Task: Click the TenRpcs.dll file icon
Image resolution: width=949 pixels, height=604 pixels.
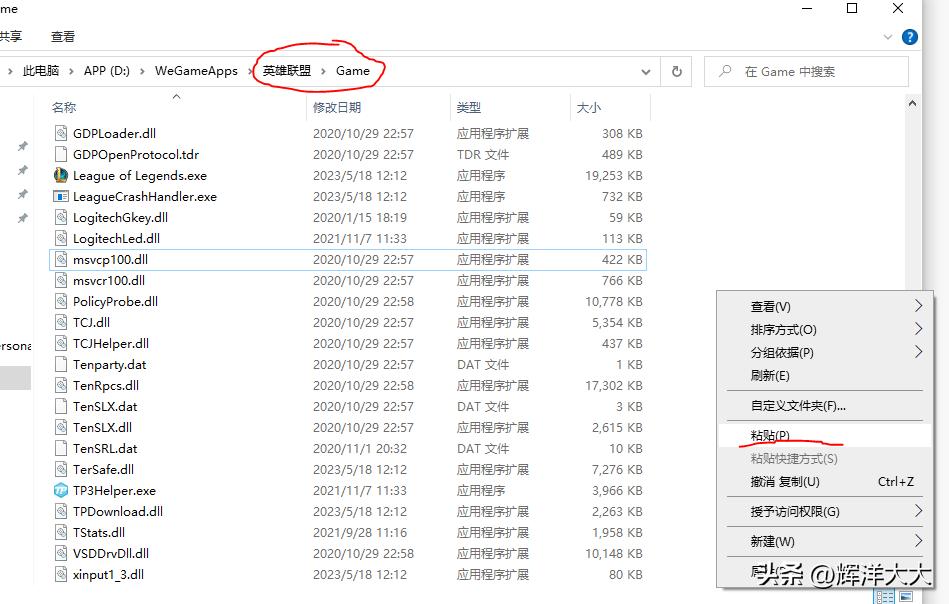Action: click(61, 386)
